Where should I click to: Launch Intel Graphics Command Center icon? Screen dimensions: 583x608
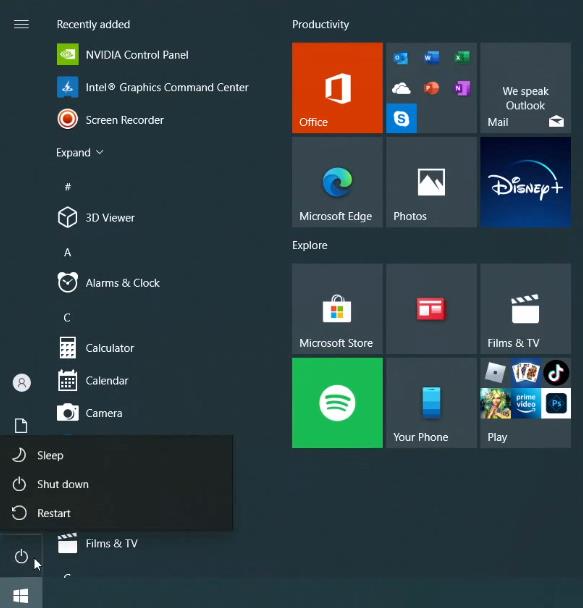[68, 87]
